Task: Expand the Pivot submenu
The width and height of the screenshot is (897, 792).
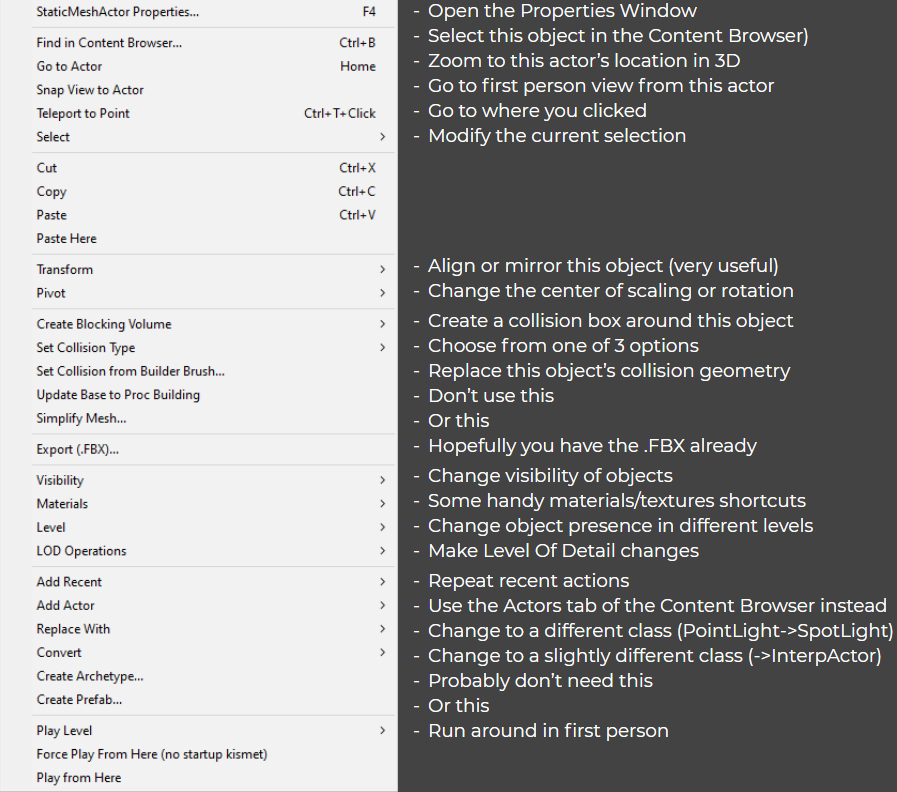Action: pyautogui.click(x=50, y=293)
